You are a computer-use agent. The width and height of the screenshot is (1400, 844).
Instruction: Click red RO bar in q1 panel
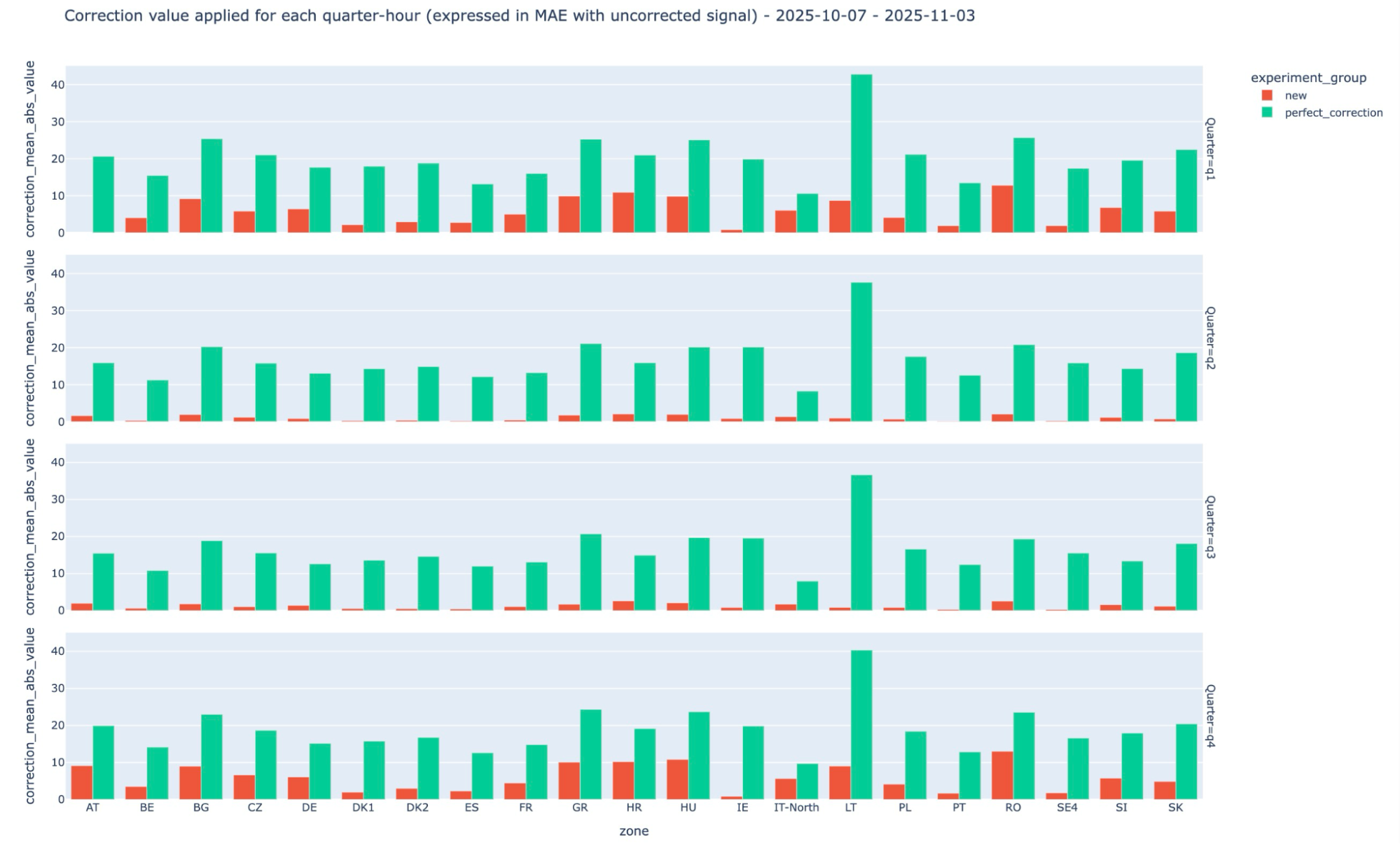point(1002,209)
